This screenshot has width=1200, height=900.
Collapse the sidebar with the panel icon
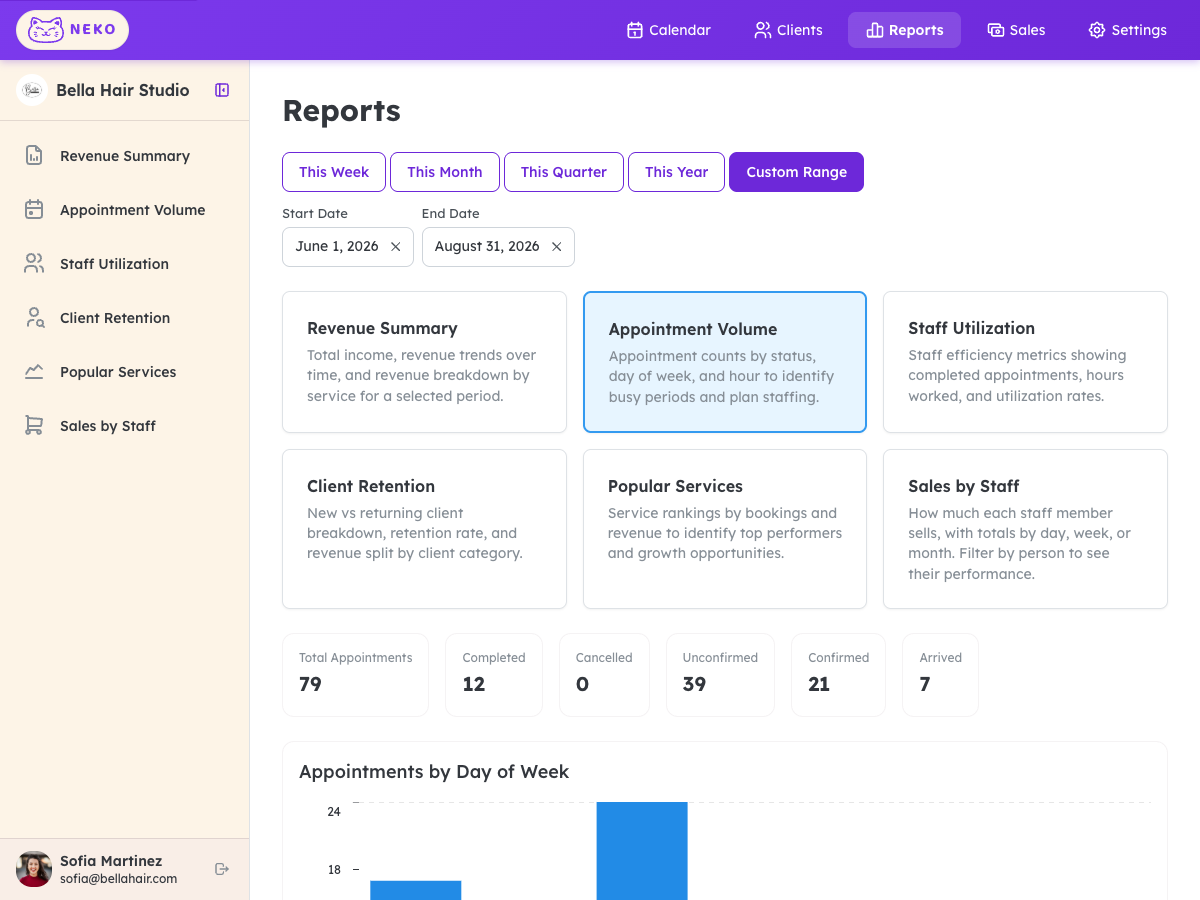pos(222,90)
